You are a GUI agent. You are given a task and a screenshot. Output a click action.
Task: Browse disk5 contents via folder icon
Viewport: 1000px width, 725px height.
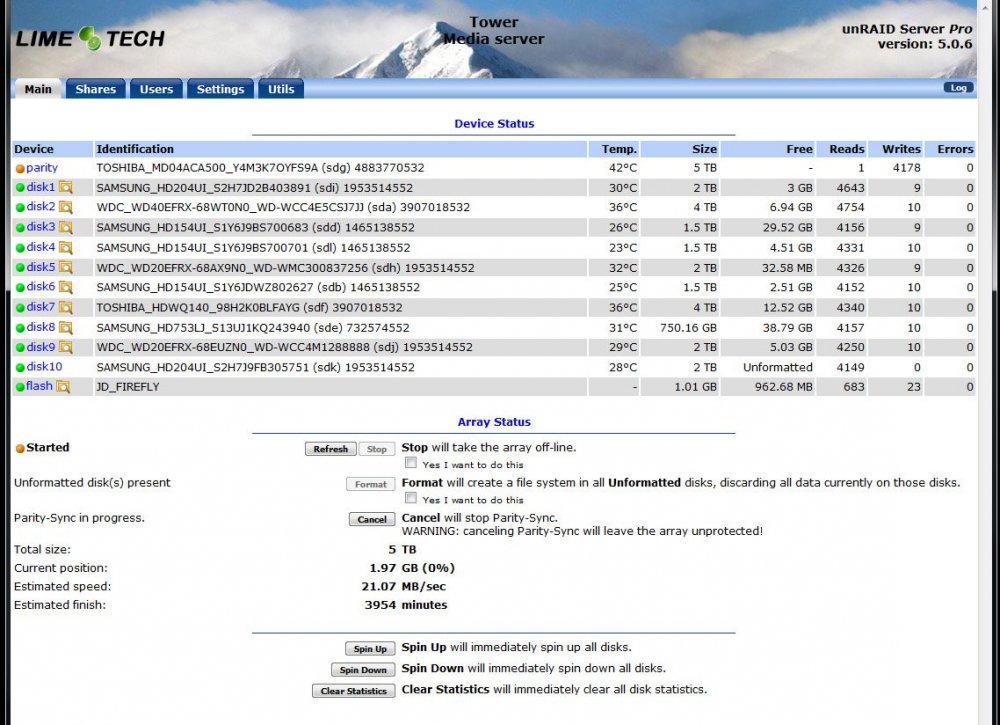click(x=66, y=267)
